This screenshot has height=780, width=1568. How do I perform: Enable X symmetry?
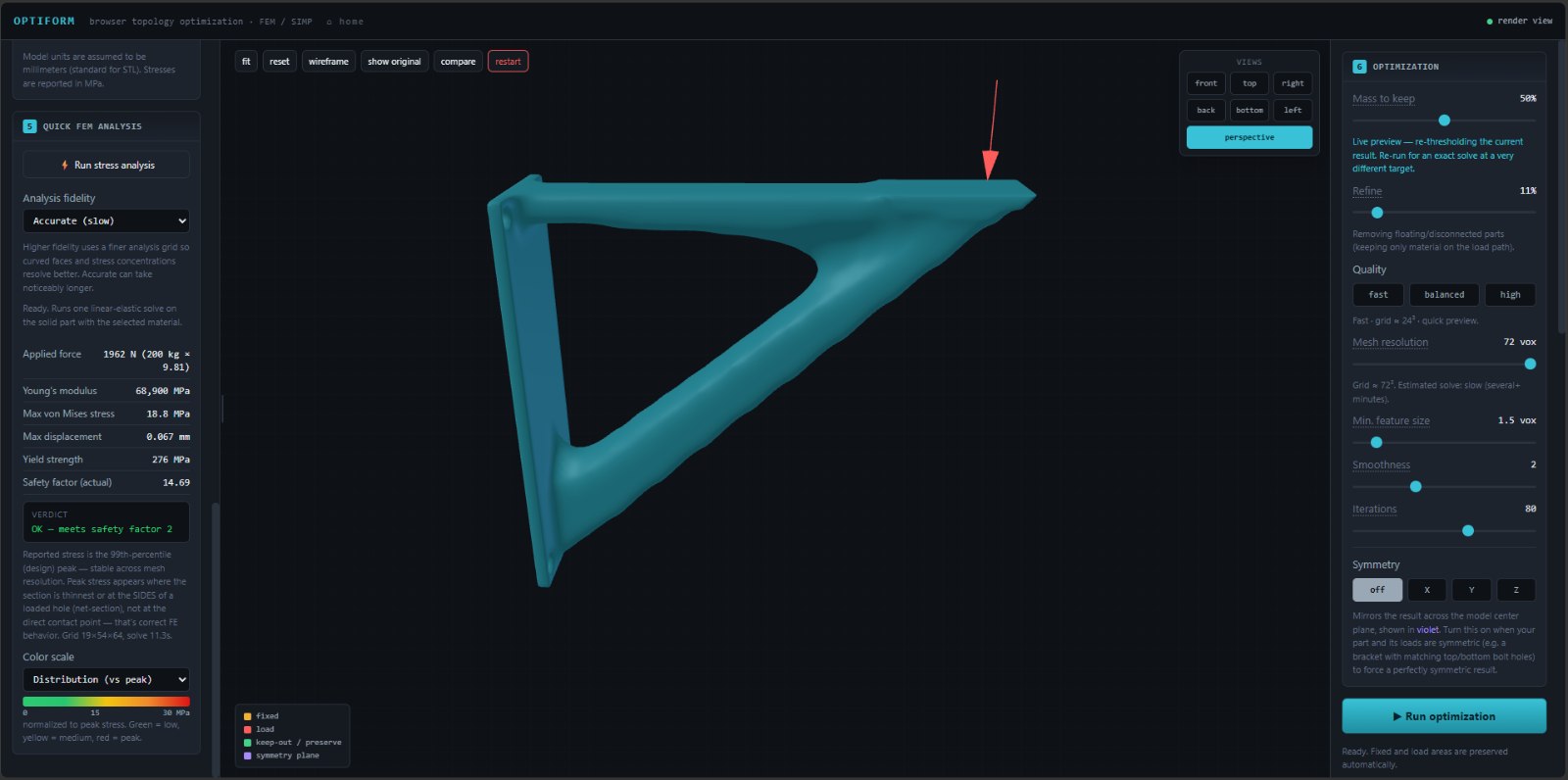point(1427,590)
